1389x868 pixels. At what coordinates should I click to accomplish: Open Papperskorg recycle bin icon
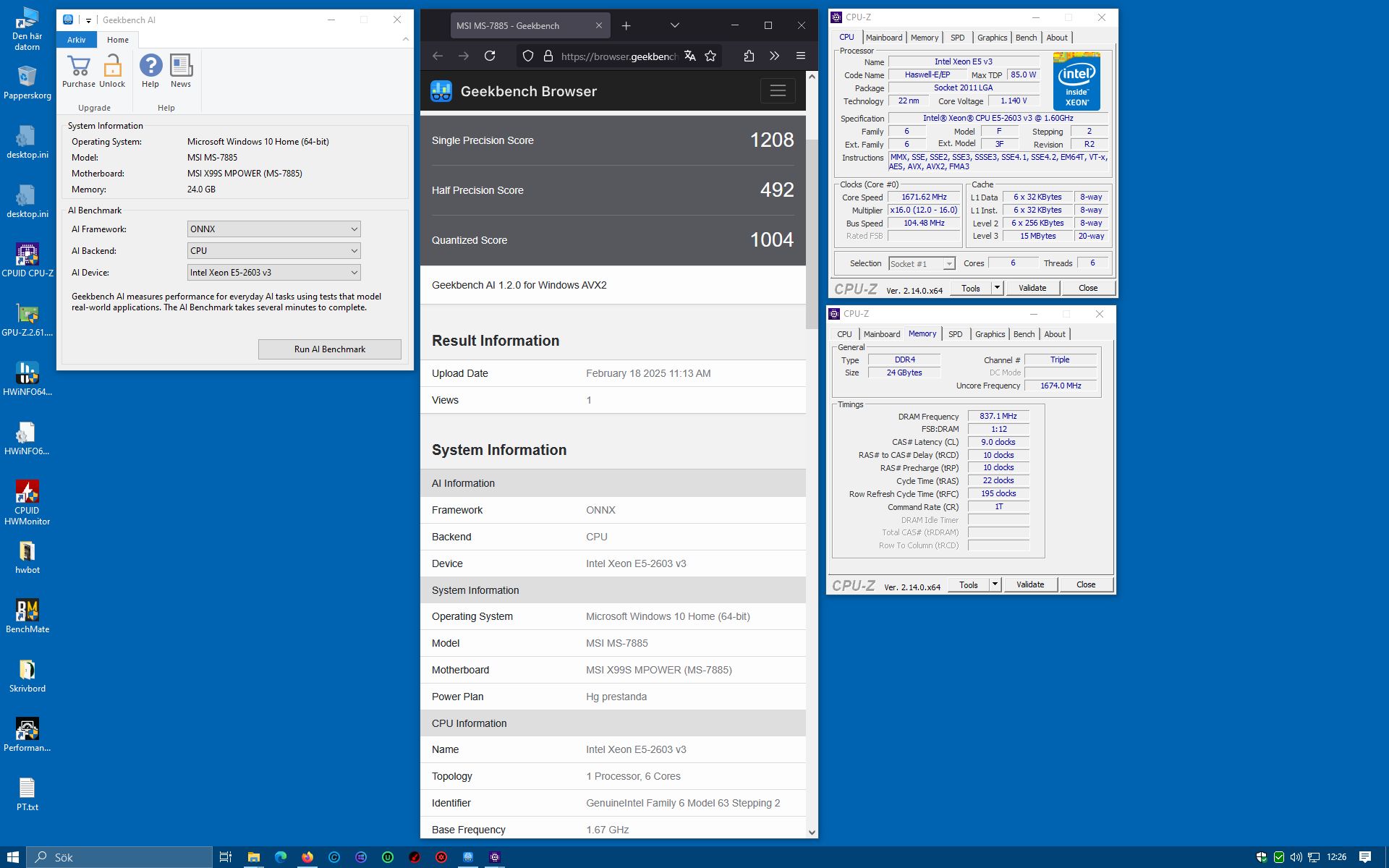tap(27, 82)
